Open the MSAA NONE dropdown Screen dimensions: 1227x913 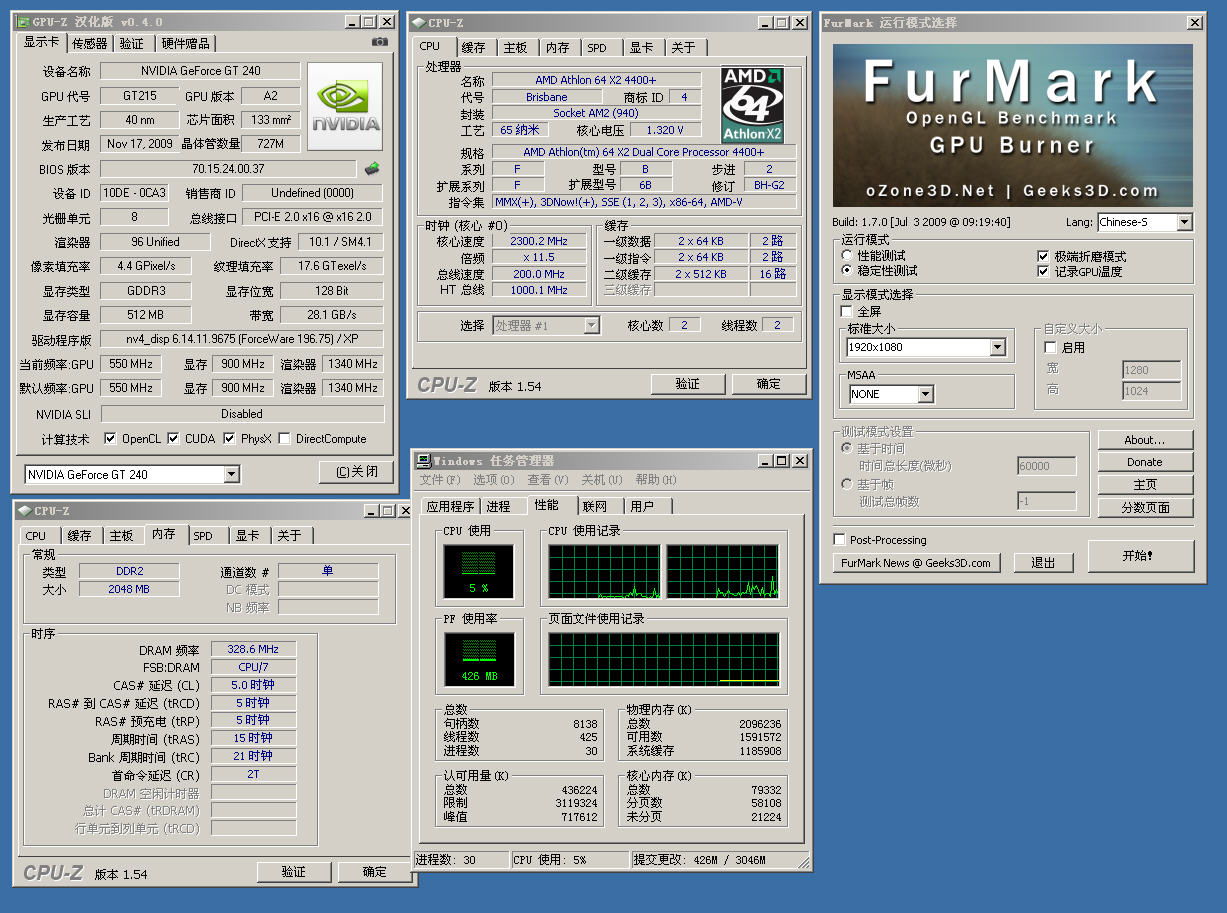(925, 394)
